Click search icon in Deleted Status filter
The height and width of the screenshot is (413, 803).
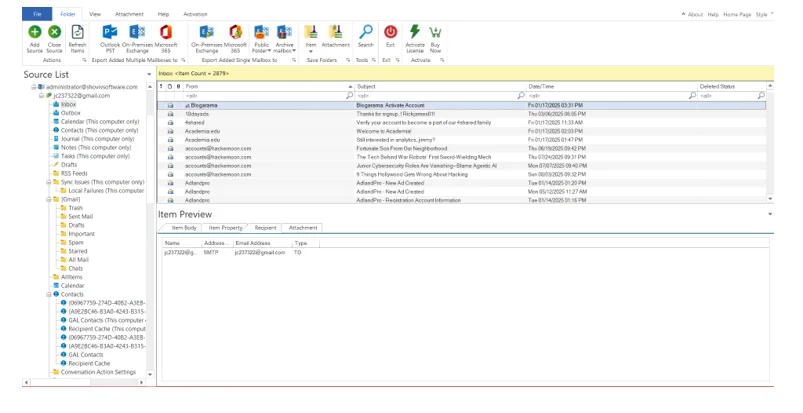coord(761,96)
